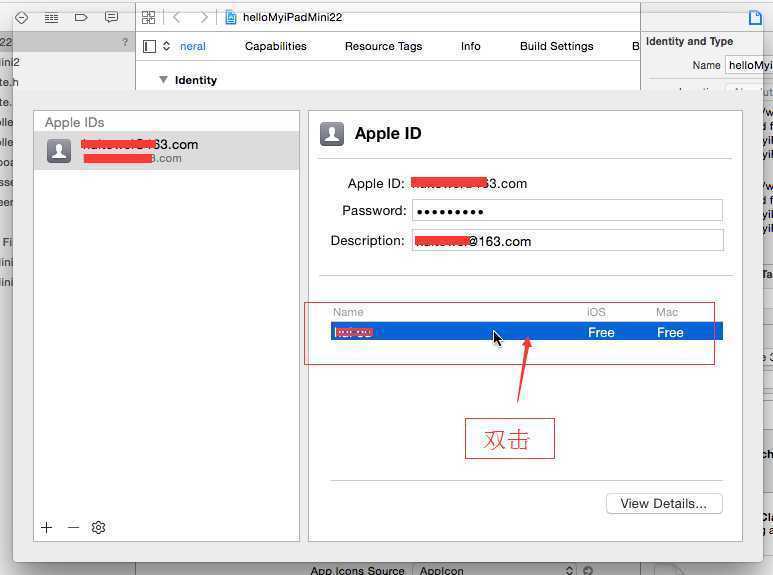Open the report navigator speech-bubble icon

point(111,18)
